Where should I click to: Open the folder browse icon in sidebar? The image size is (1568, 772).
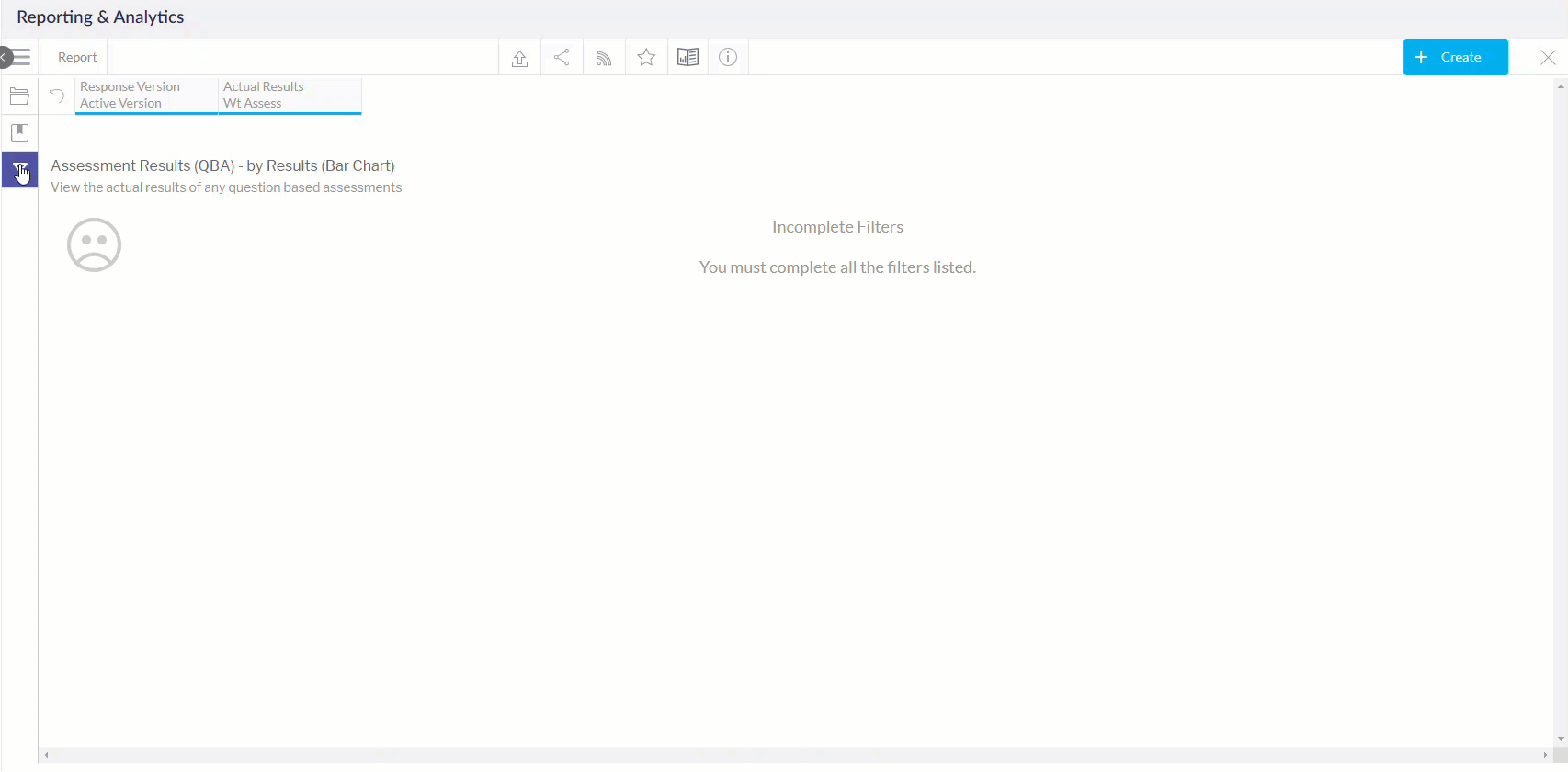[19, 96]
